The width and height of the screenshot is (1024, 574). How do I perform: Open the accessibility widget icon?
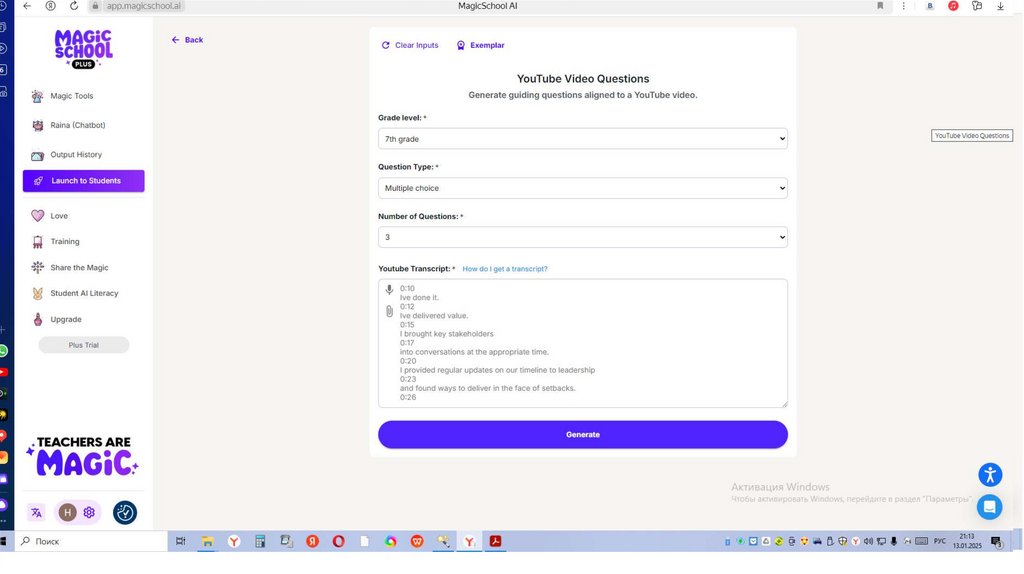(989, 475)
